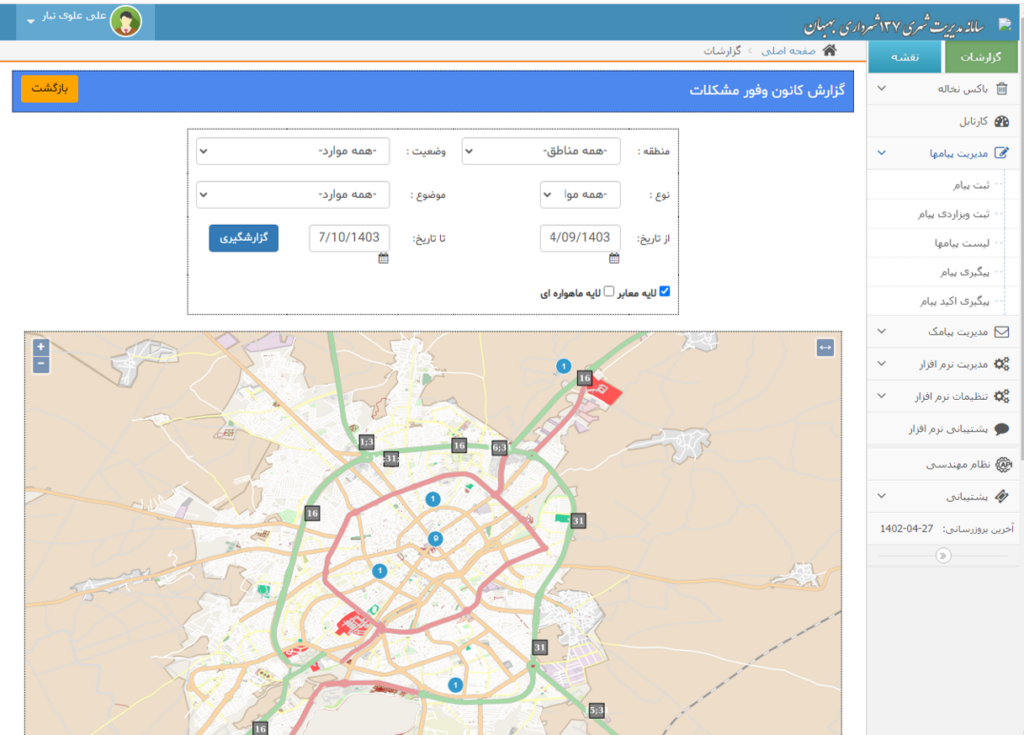The width and height of the screenshot is (1024, 735).
Task: Open the منطقه dropdown
Action: [x=541, y=151]
